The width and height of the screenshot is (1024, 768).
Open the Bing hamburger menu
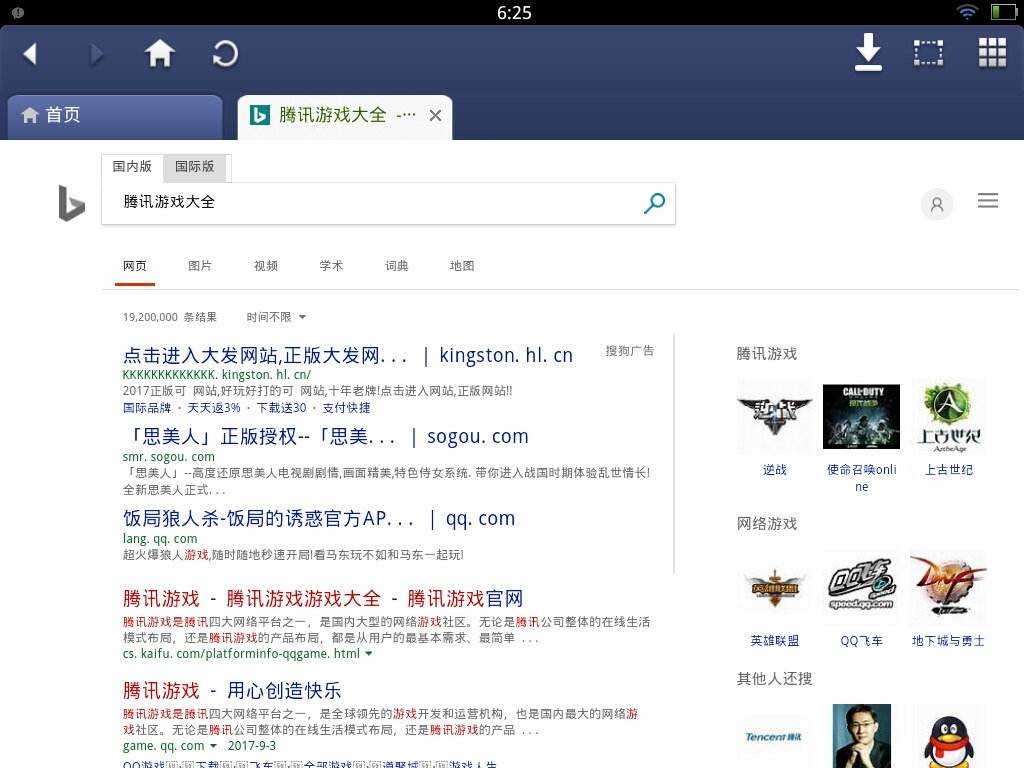987,200
